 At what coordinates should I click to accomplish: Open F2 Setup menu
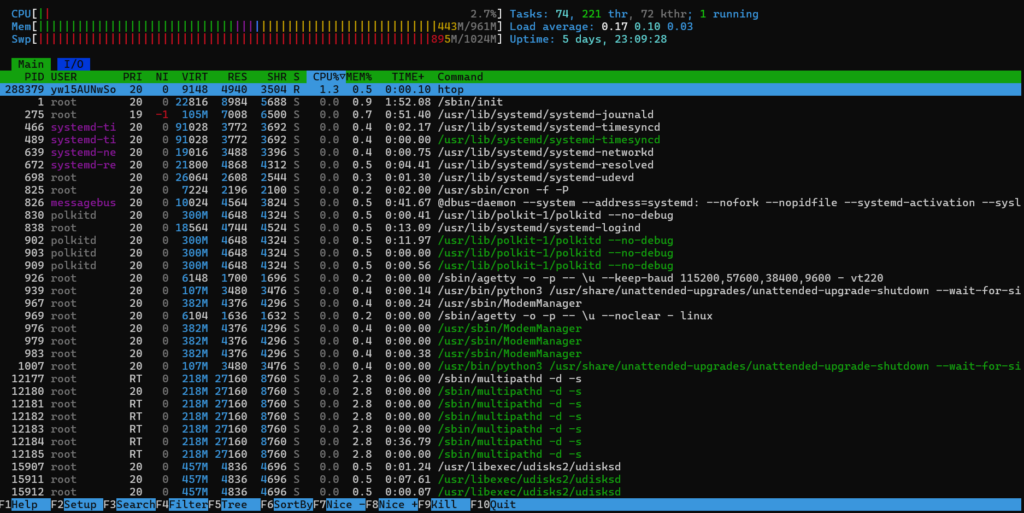click(77, 505)
